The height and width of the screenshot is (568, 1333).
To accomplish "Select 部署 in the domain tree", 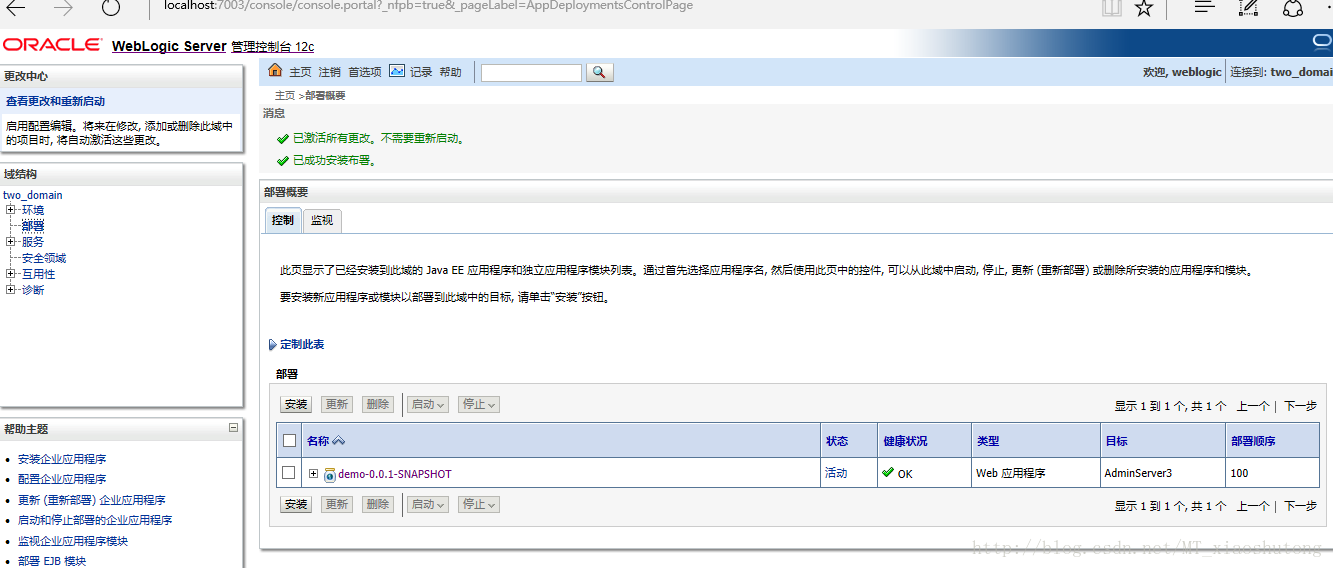I will pyautogui.click(x=33, y=226).
